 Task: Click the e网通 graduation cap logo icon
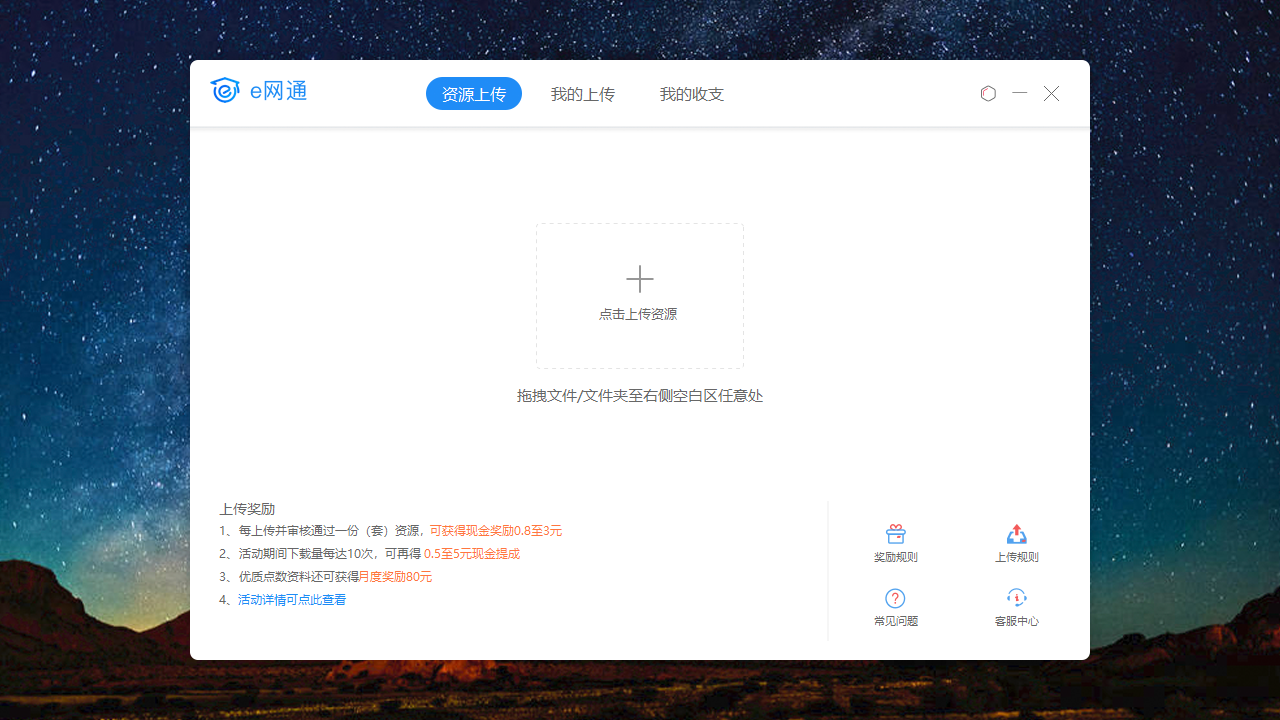click(225, 91)
